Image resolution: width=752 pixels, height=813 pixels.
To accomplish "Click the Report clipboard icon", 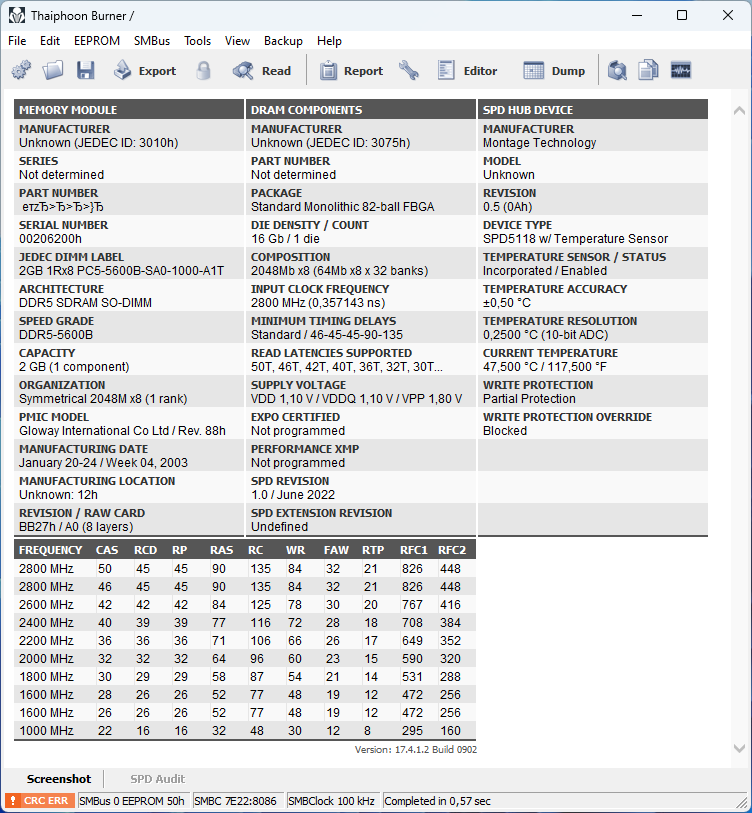I will click(328, 70).
